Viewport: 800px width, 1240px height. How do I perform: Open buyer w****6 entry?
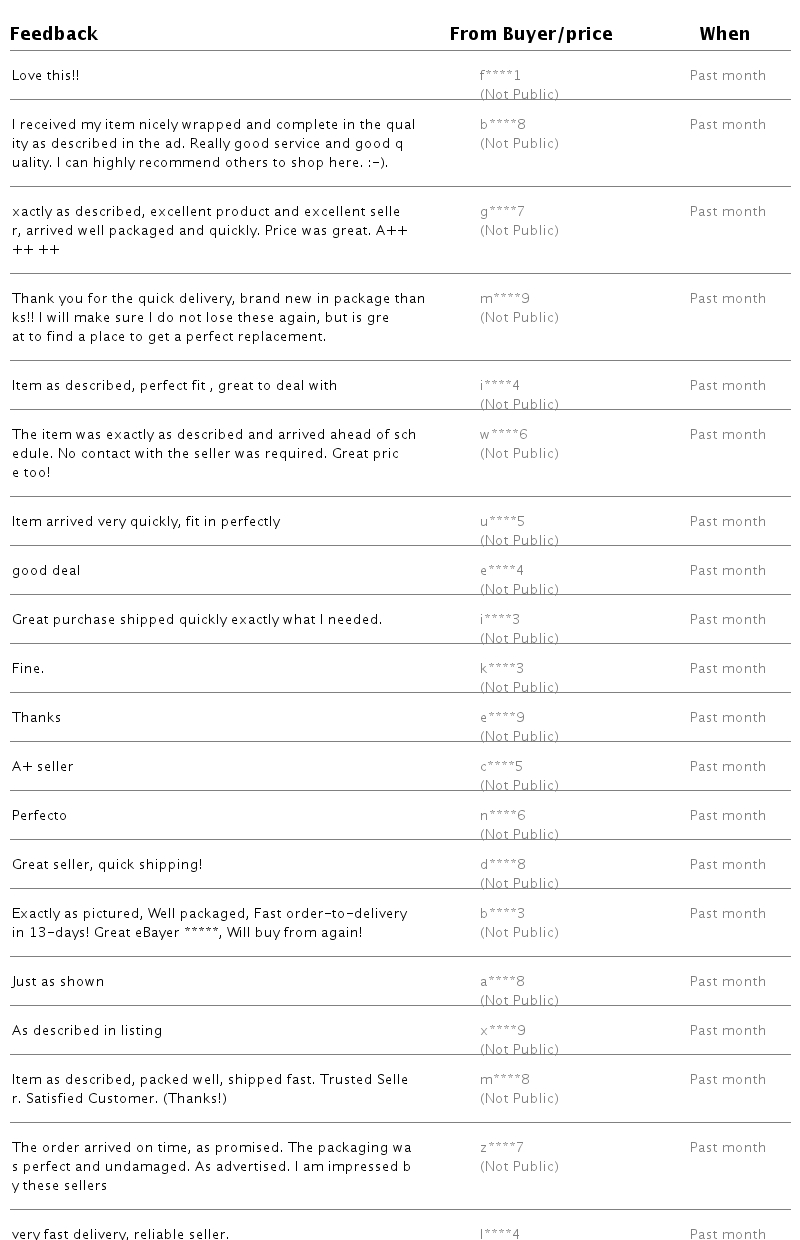tap(504, 434)
